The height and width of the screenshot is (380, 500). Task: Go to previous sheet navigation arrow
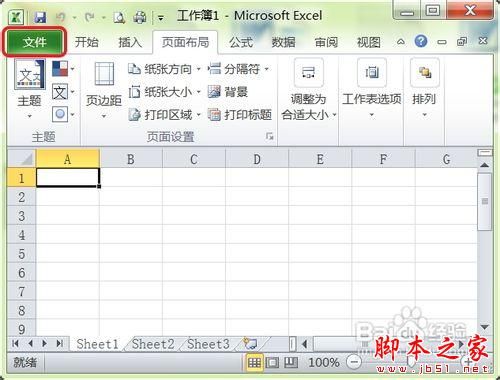[x=30, y=343]
